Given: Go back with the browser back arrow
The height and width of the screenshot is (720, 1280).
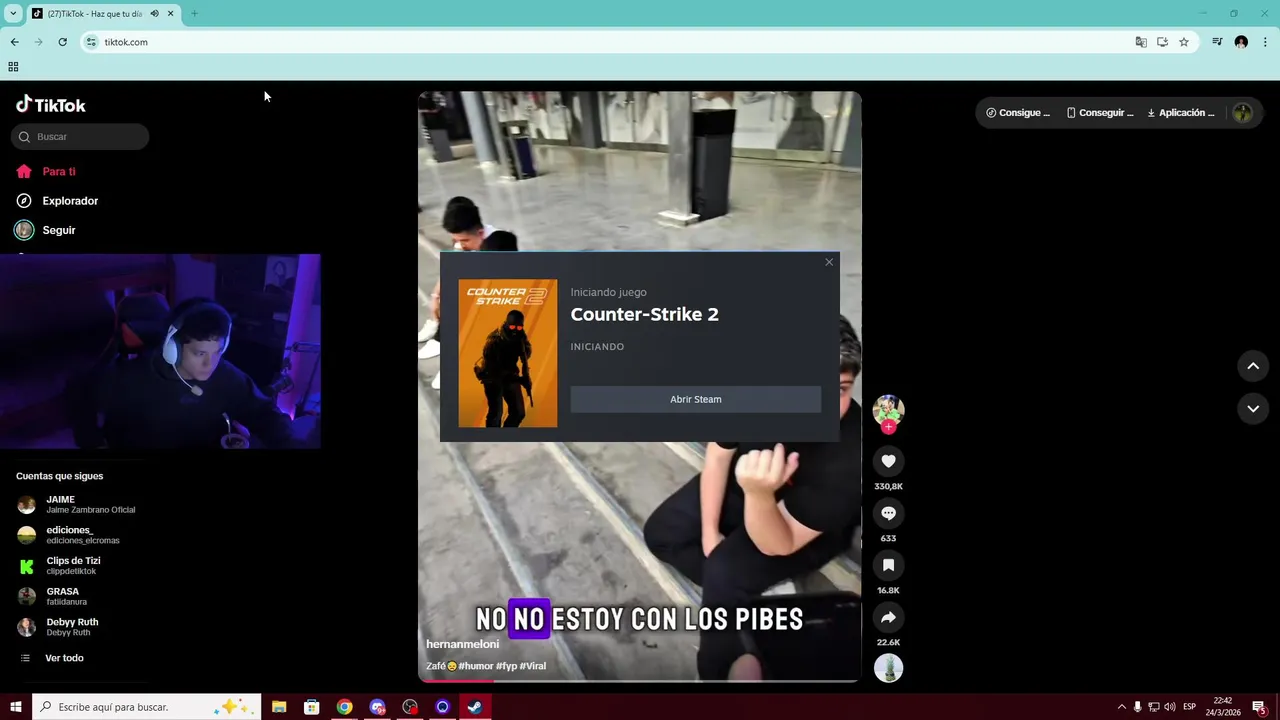Looking at the screenshot, I should pyautogui.click(x=14, y=42).
